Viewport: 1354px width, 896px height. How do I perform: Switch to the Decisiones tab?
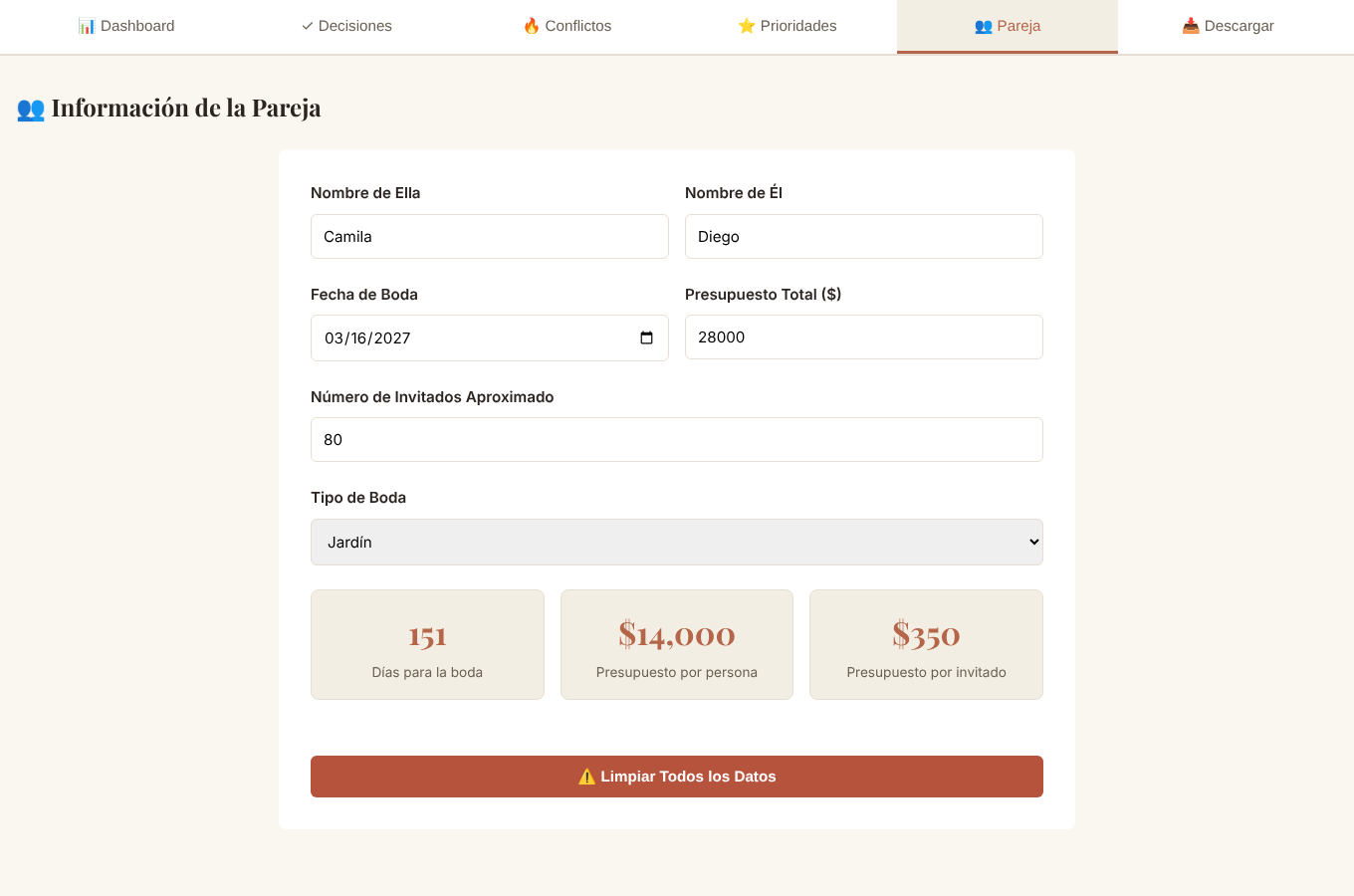coord(346,26)
